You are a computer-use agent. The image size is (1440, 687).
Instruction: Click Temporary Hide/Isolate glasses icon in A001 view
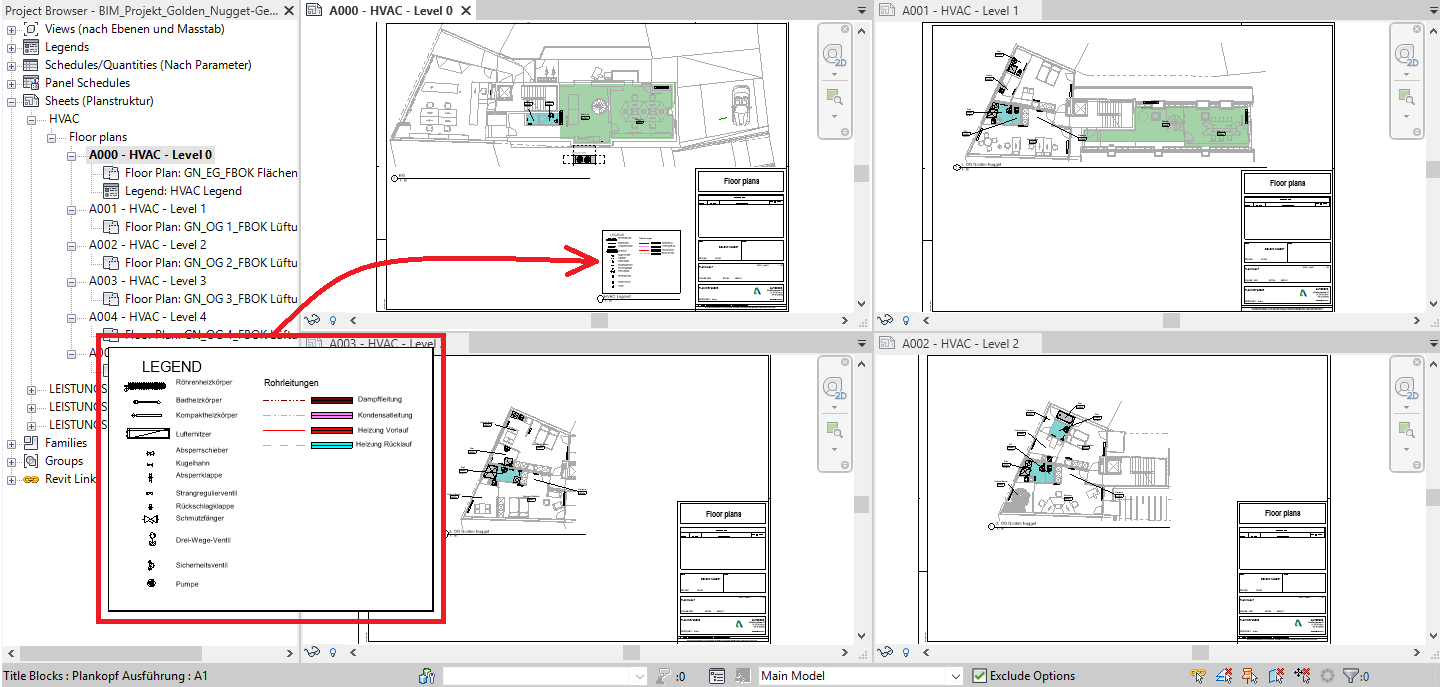pyautogui.click(x=885, y=320)
